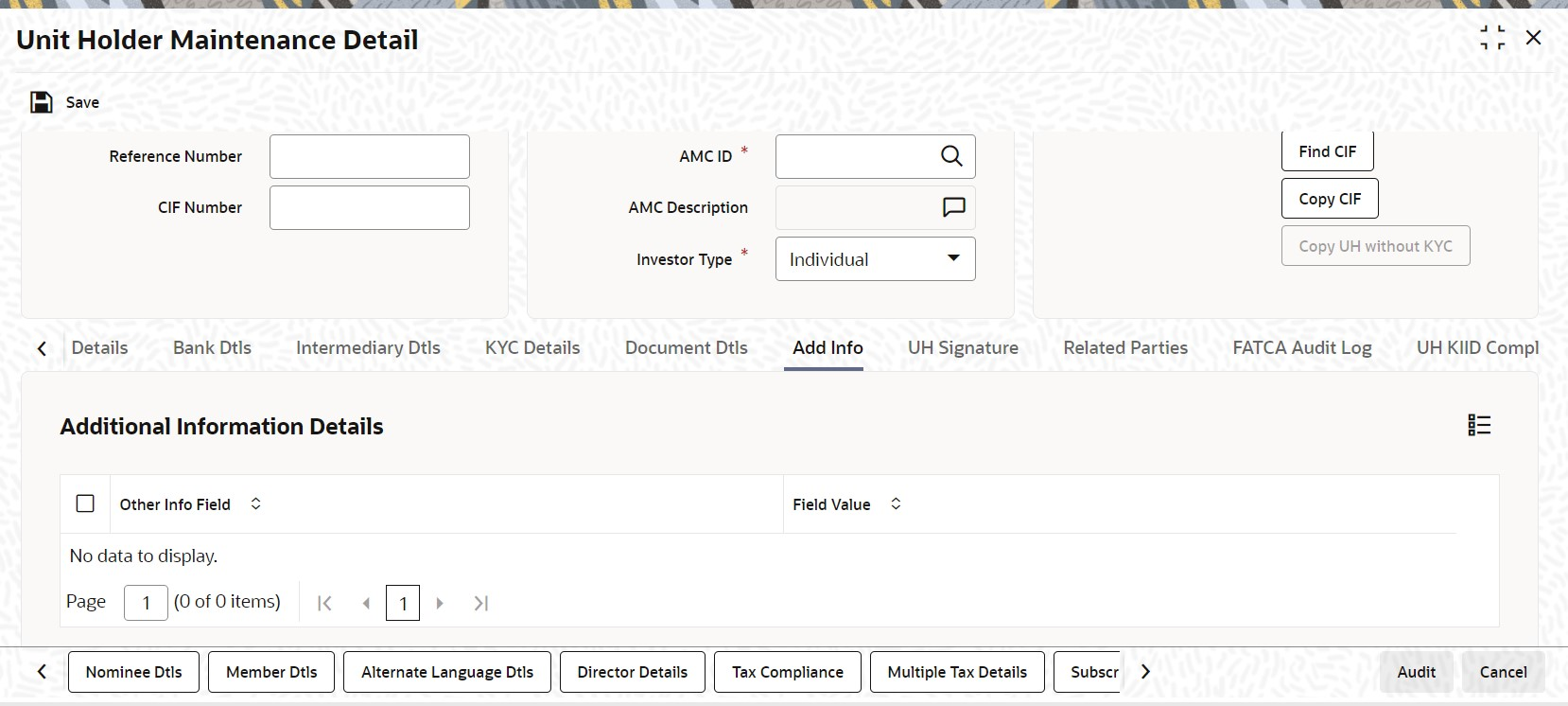
Task: Open list view icon in Additional Information
Action: tap(1479, 426)
